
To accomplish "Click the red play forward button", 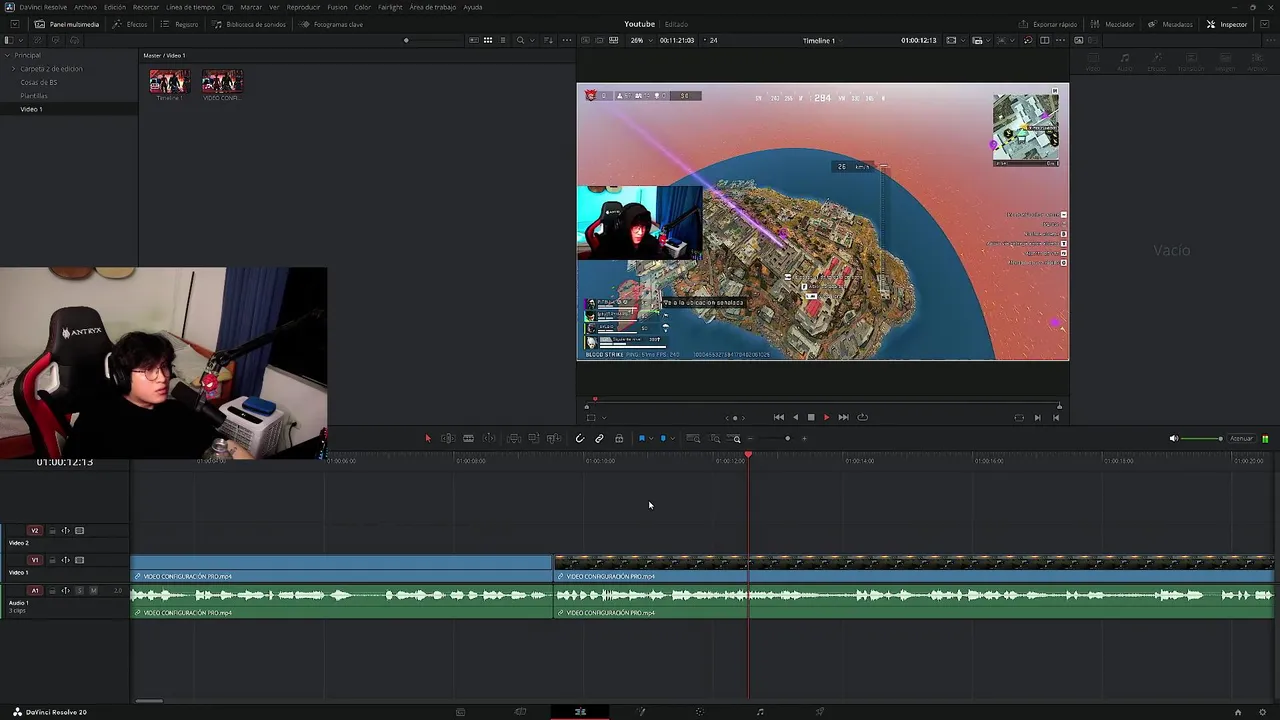I will [x=826, y=417].
